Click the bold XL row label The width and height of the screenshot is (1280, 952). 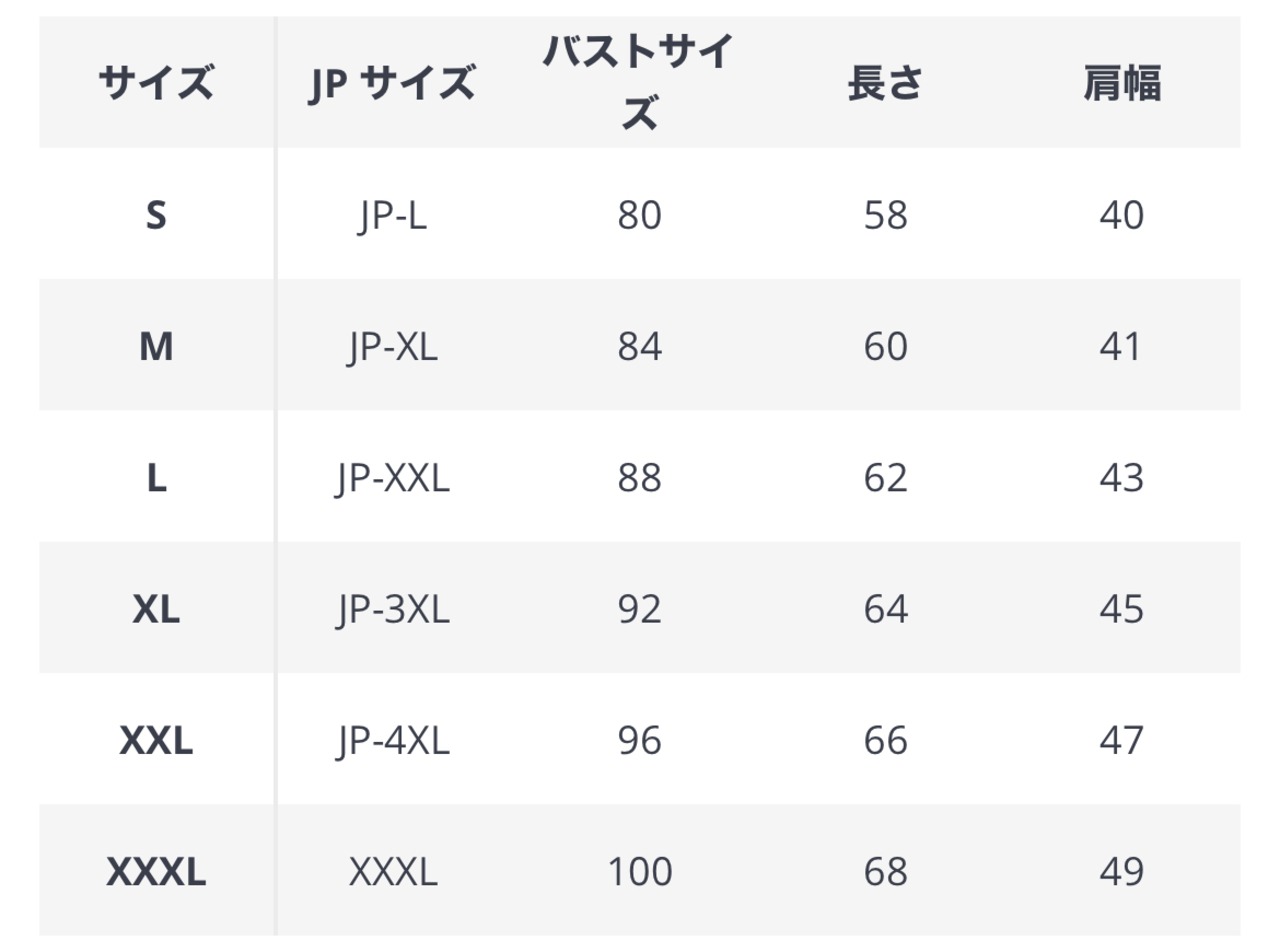pos(156,609)
